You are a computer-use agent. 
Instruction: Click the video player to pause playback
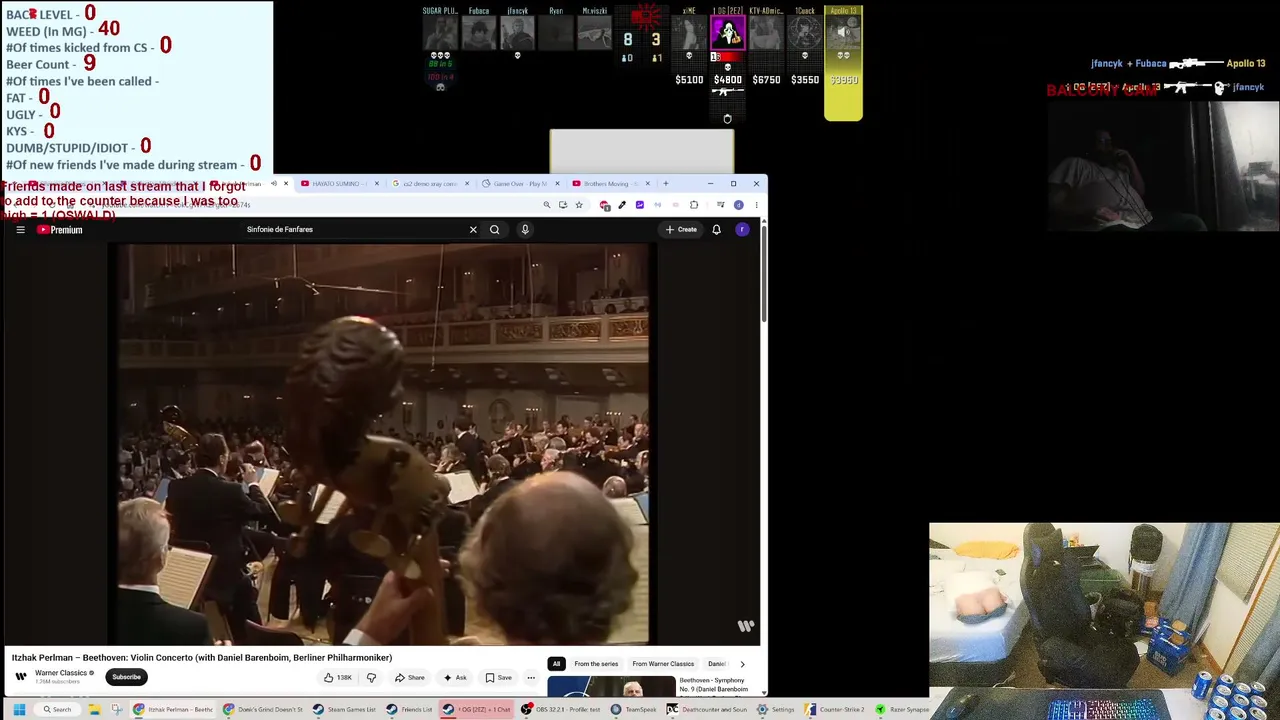coord(383,445)
